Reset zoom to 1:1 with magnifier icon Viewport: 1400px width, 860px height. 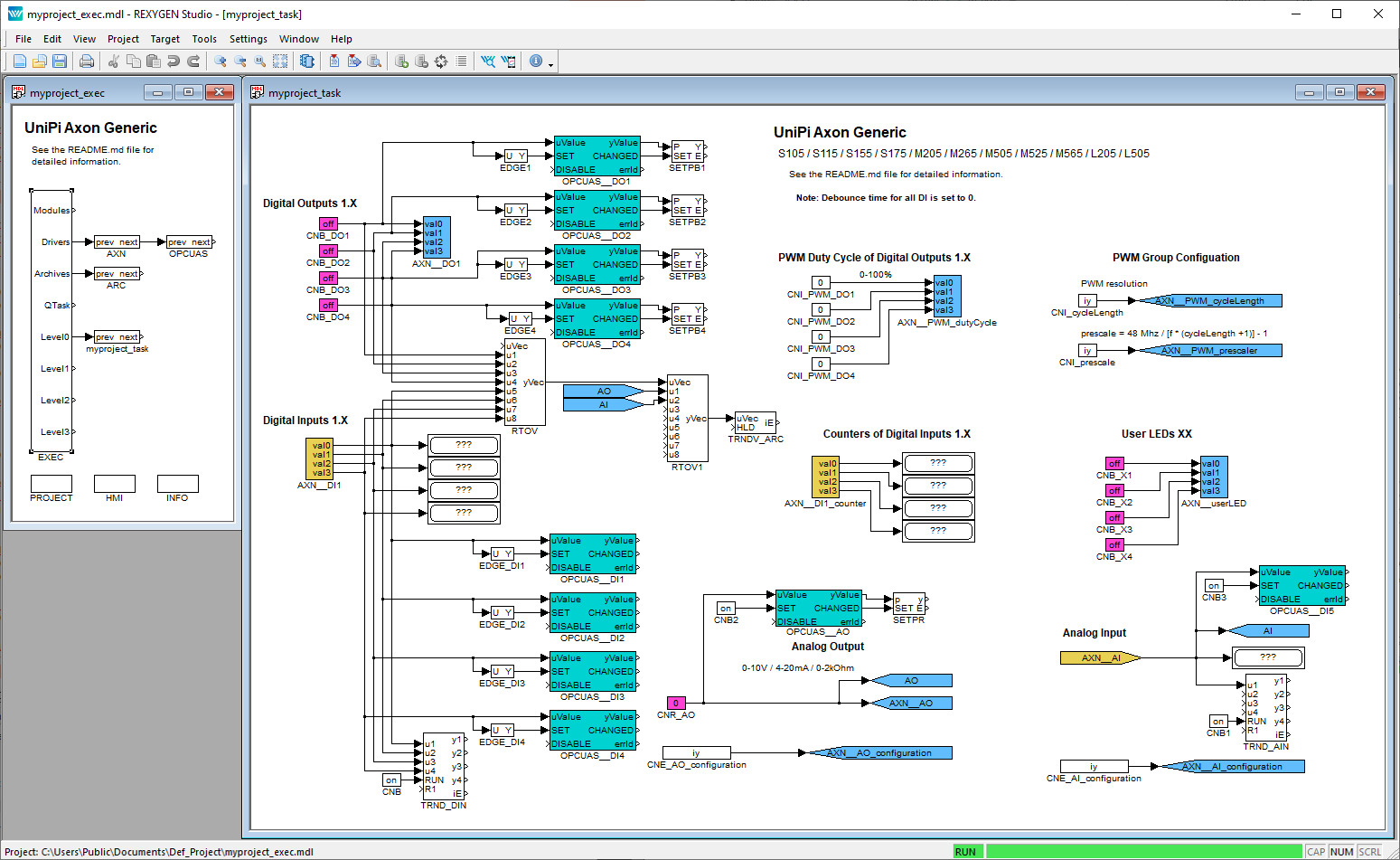point(260,61)
